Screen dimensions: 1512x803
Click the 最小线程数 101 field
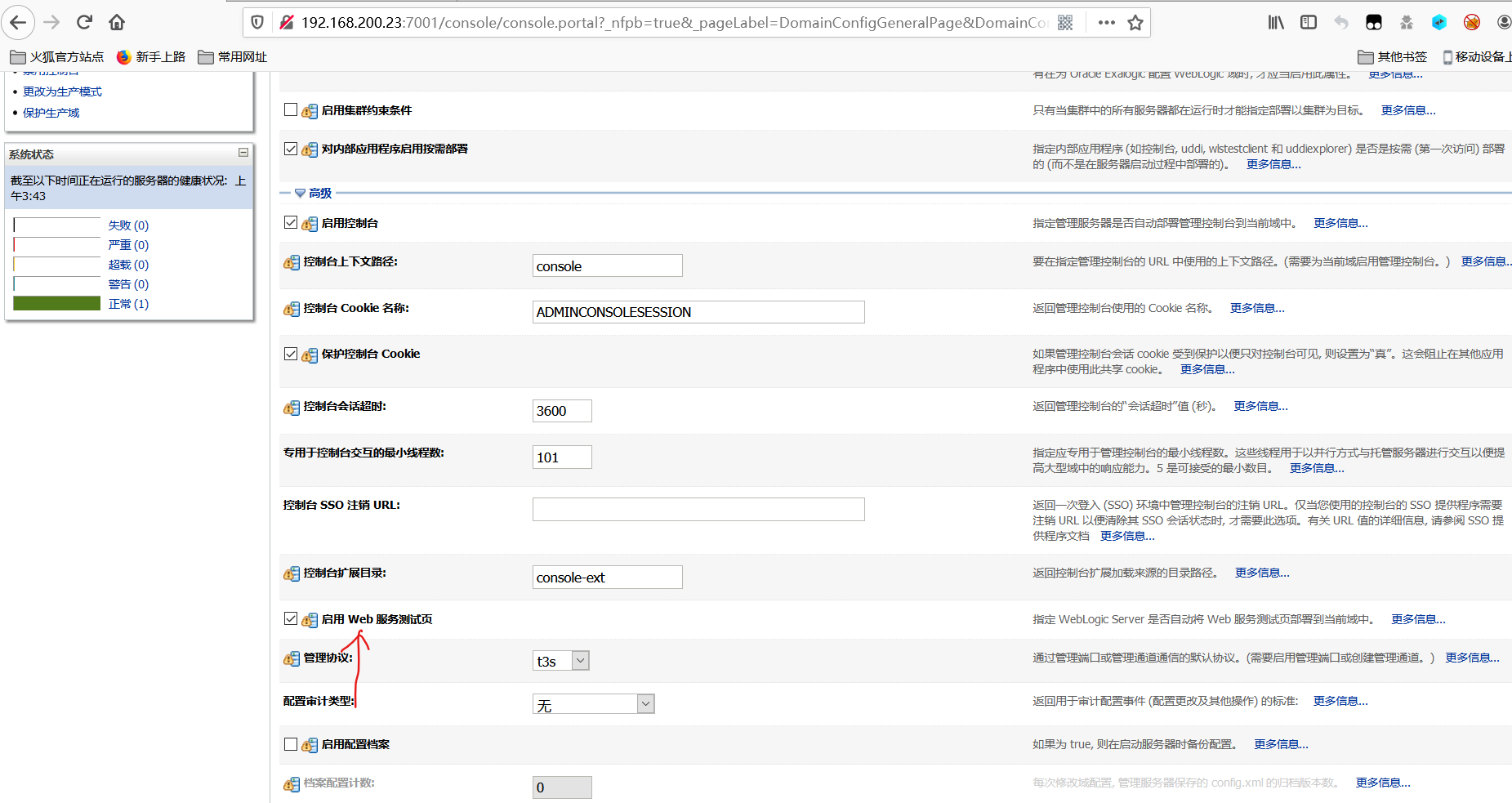(562, 457)
